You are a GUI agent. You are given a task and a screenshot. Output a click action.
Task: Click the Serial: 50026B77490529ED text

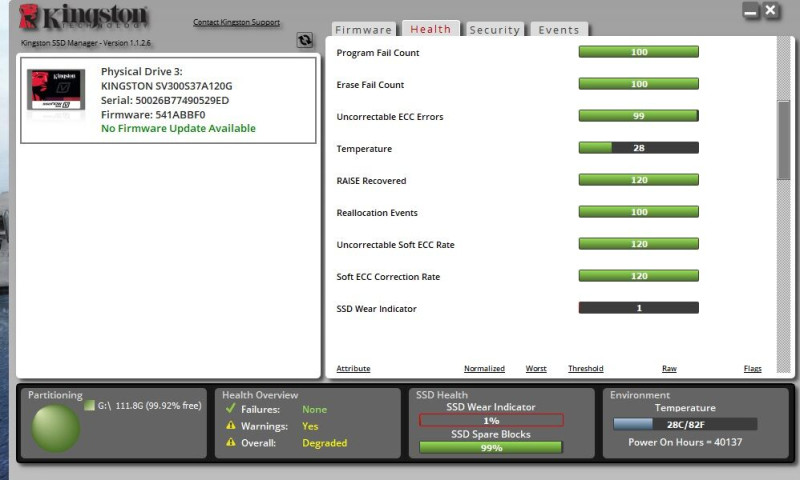pos(165,100)
